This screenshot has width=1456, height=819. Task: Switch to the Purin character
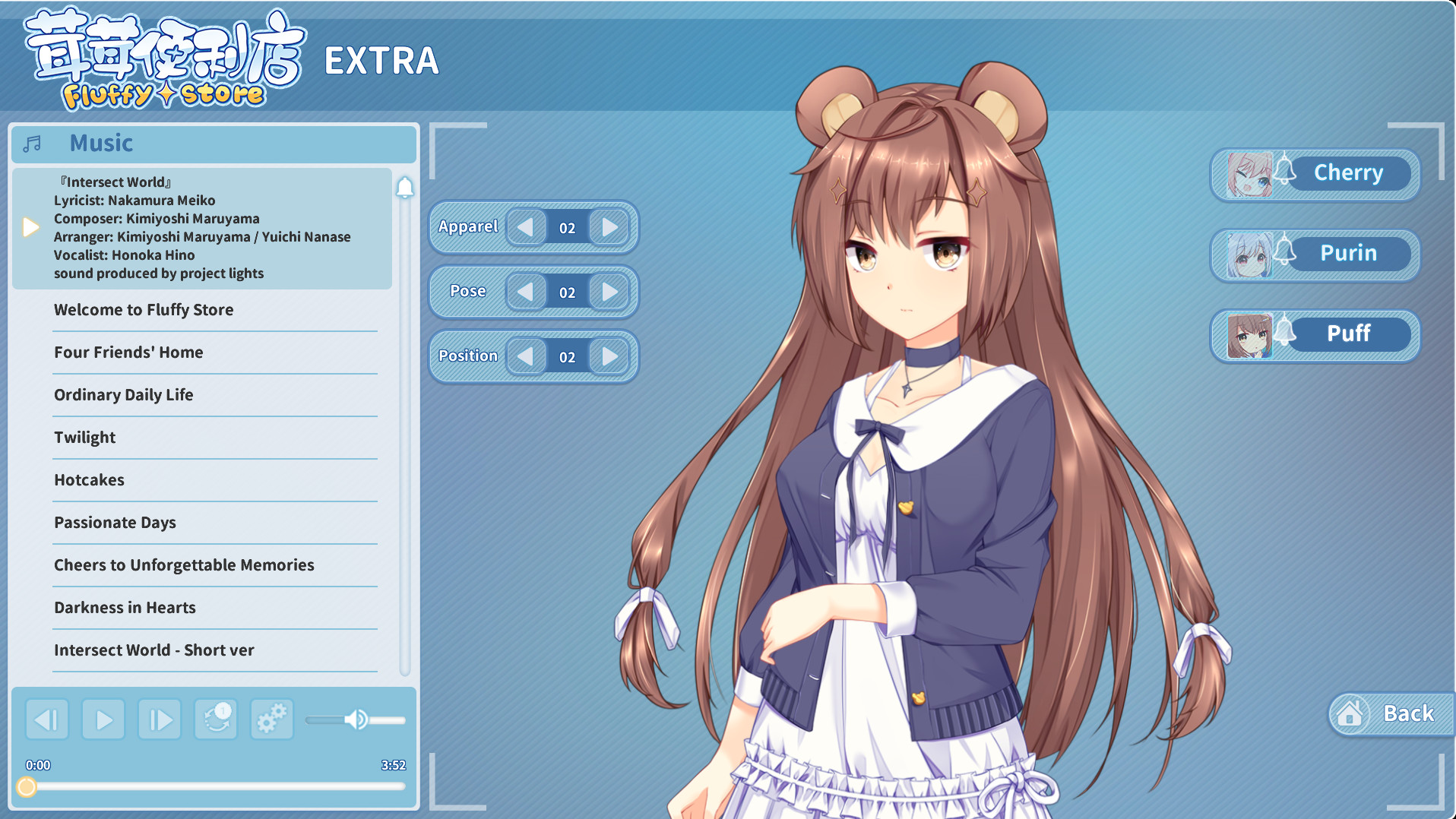(1347, 254)
